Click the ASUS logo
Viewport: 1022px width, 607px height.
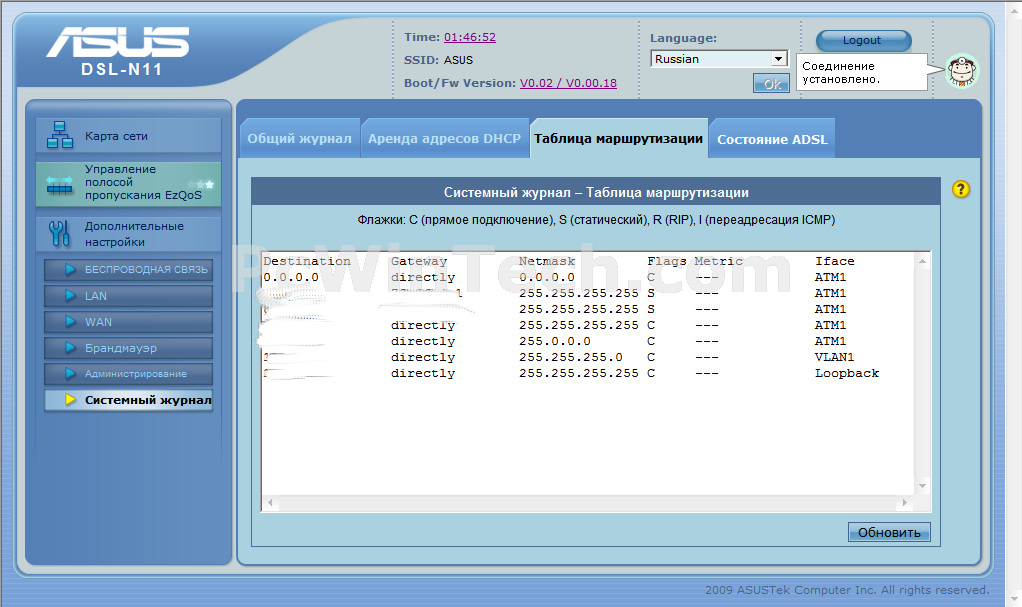pos(117,42)
